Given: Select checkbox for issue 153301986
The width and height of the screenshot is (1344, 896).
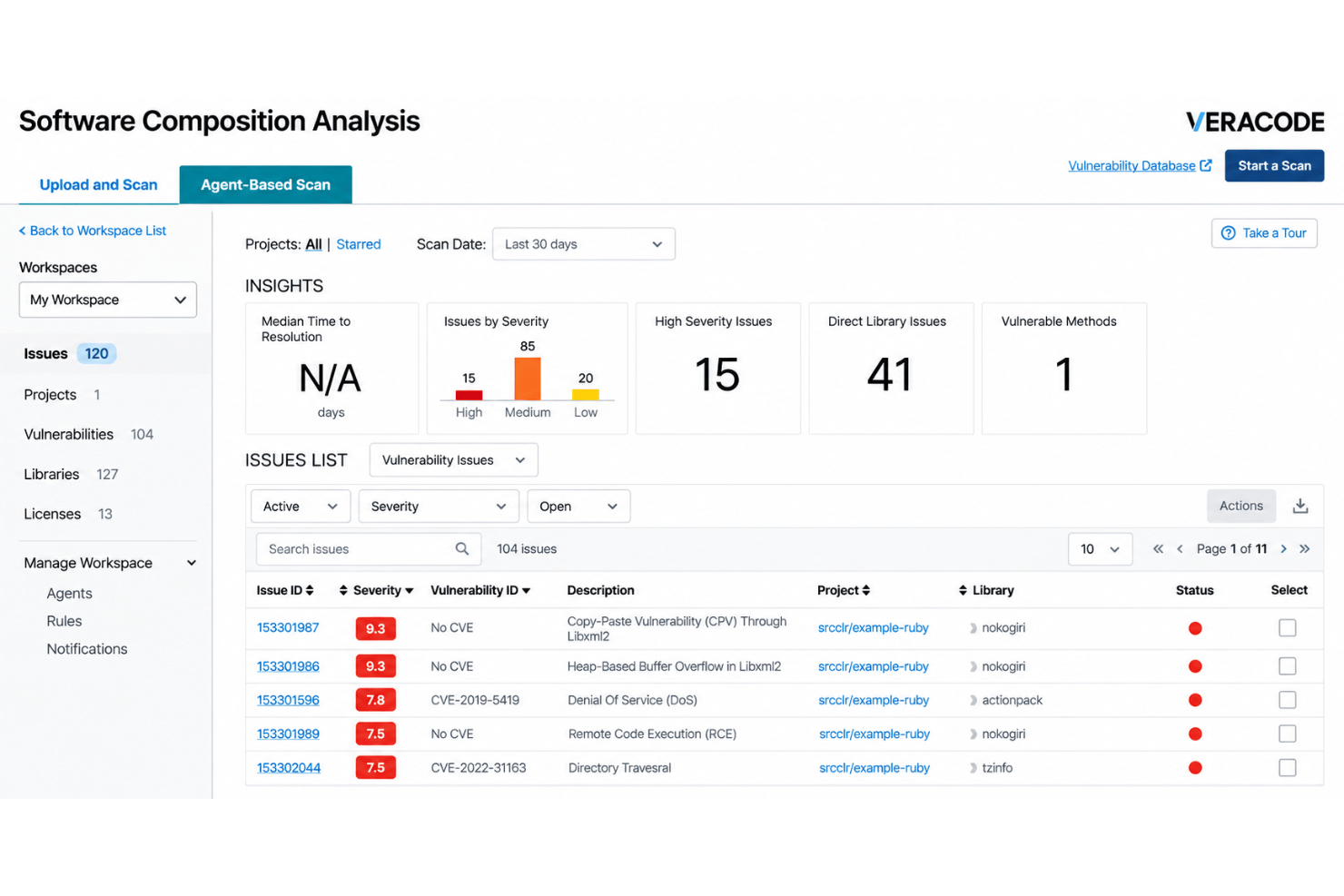Looking at the screenshot, I should [1287, 666].
